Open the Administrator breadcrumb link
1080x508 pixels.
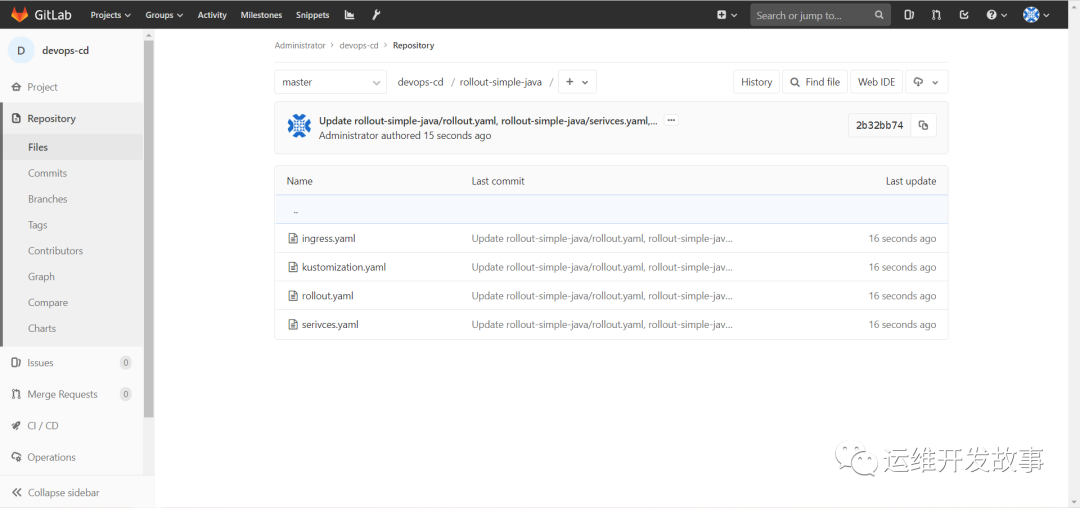[300, 45]
